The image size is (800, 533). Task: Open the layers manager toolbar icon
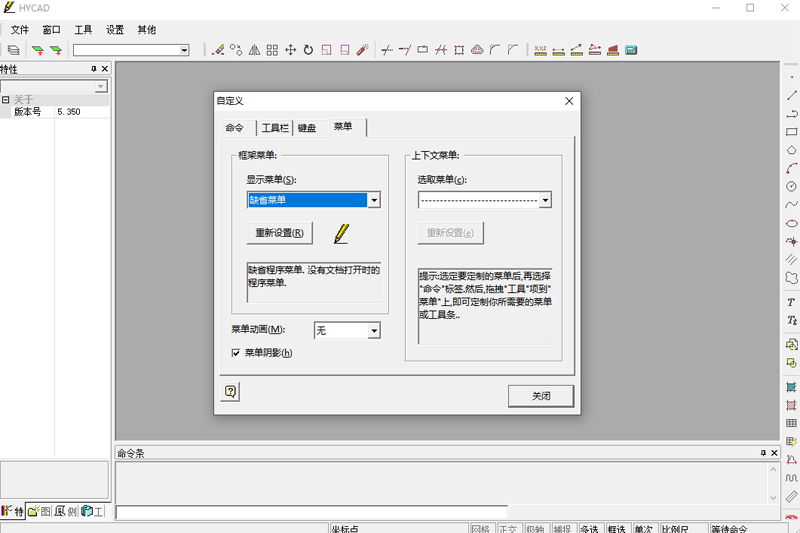click(x=13, y=50)
